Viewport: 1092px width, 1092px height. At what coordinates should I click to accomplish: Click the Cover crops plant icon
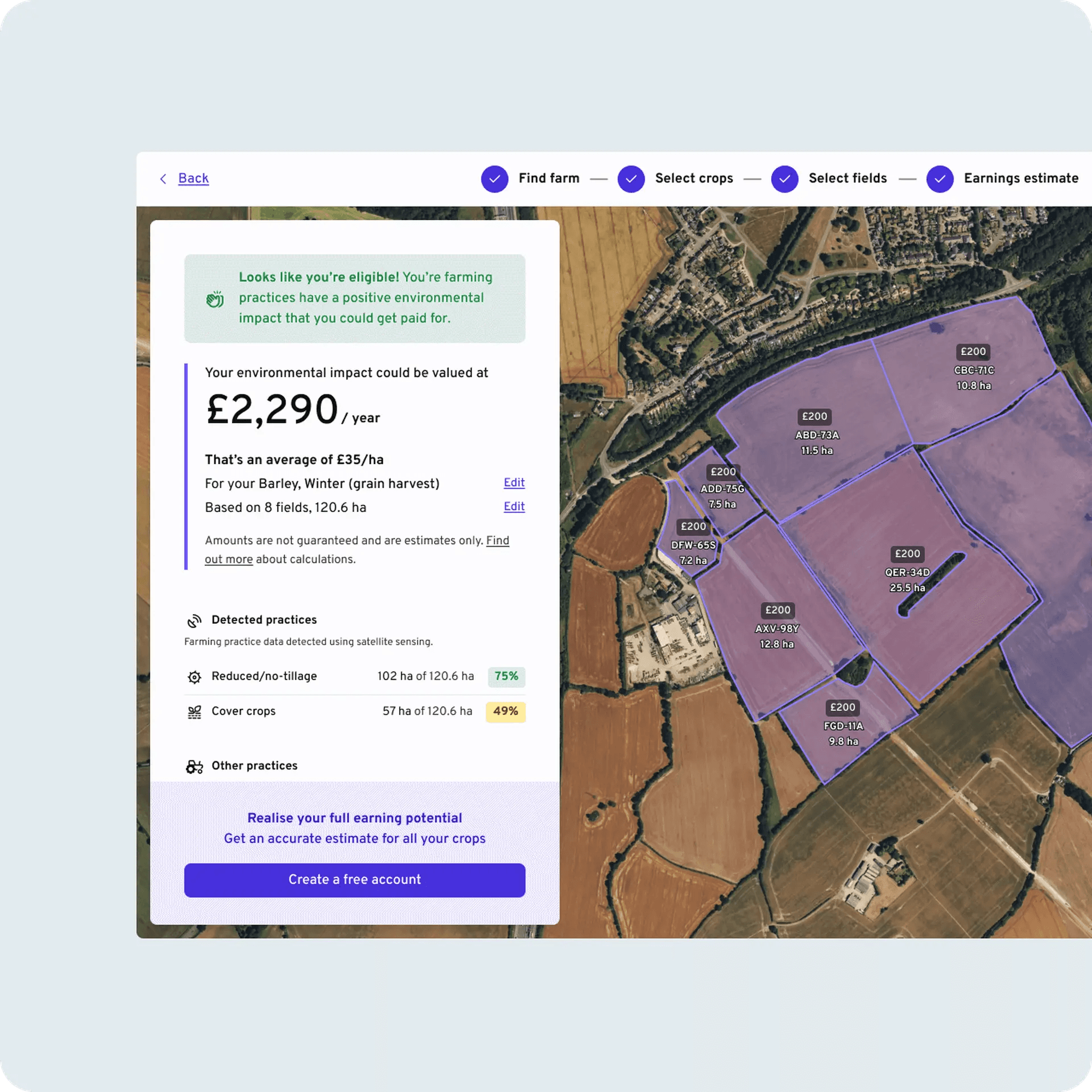tap(195, 712)
